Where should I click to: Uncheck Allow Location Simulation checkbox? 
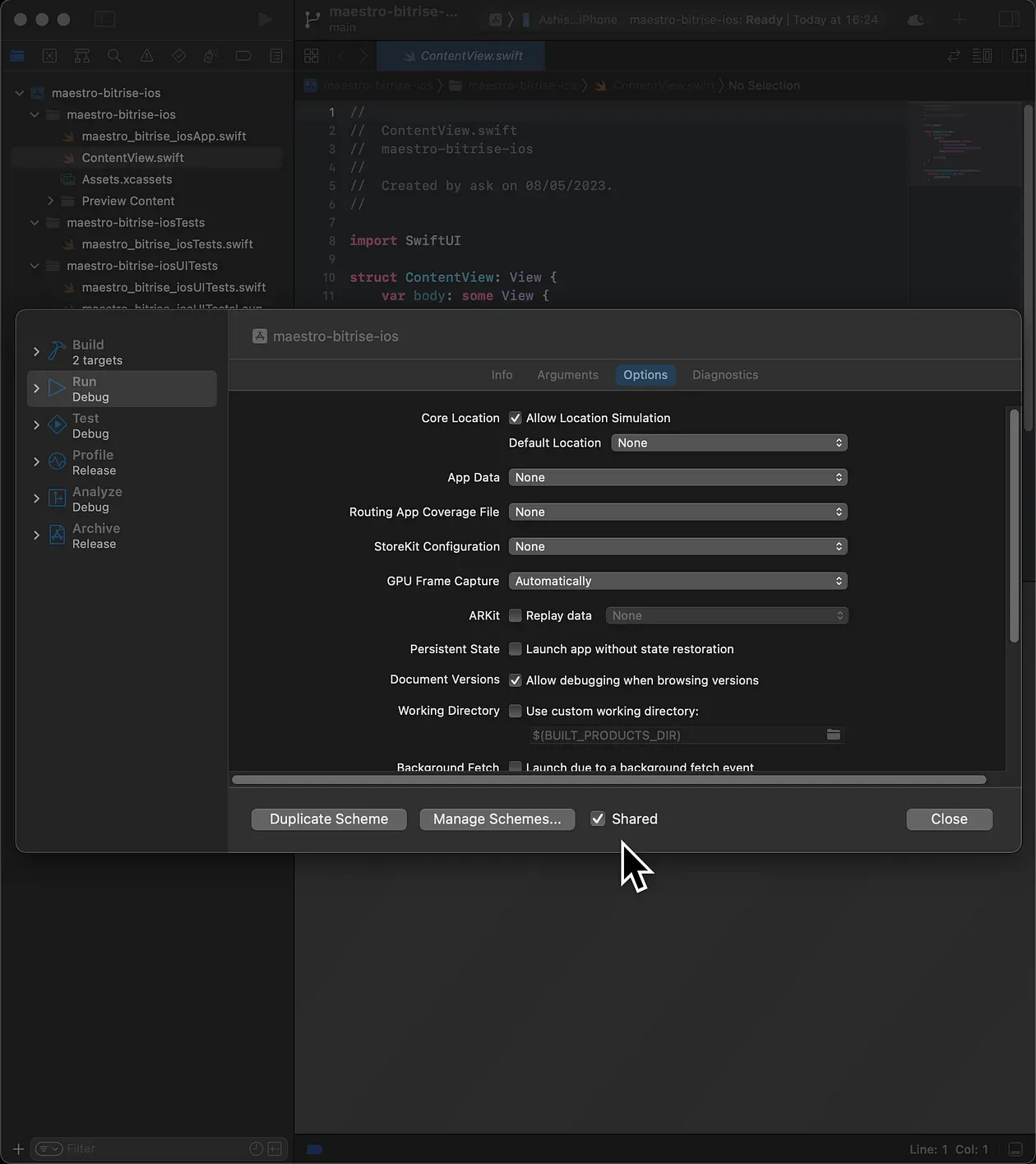click(x=516, y=418)
